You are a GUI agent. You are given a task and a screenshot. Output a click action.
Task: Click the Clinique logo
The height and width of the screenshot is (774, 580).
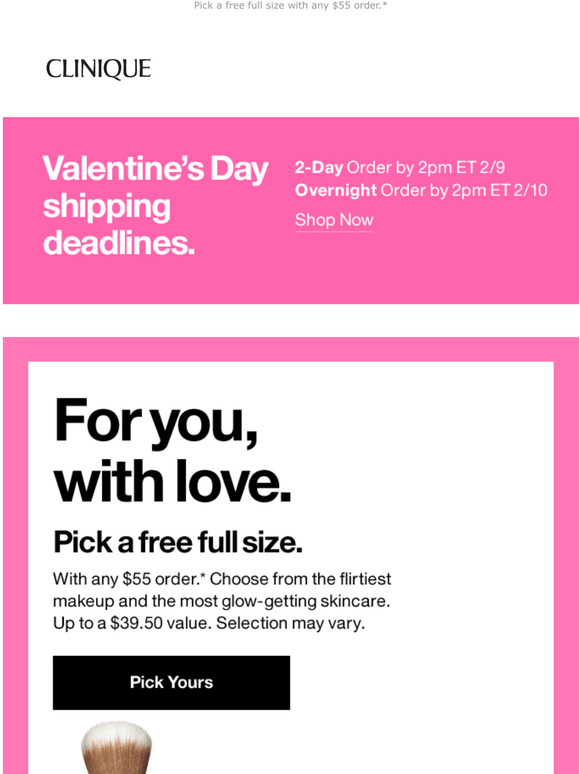coord(98,69)
